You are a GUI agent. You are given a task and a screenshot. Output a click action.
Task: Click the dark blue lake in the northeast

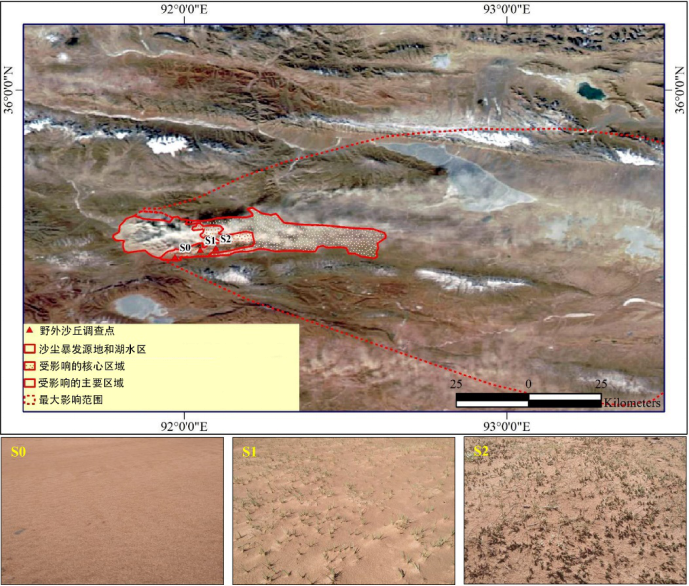pyautogui.click(x=591, y=91)
